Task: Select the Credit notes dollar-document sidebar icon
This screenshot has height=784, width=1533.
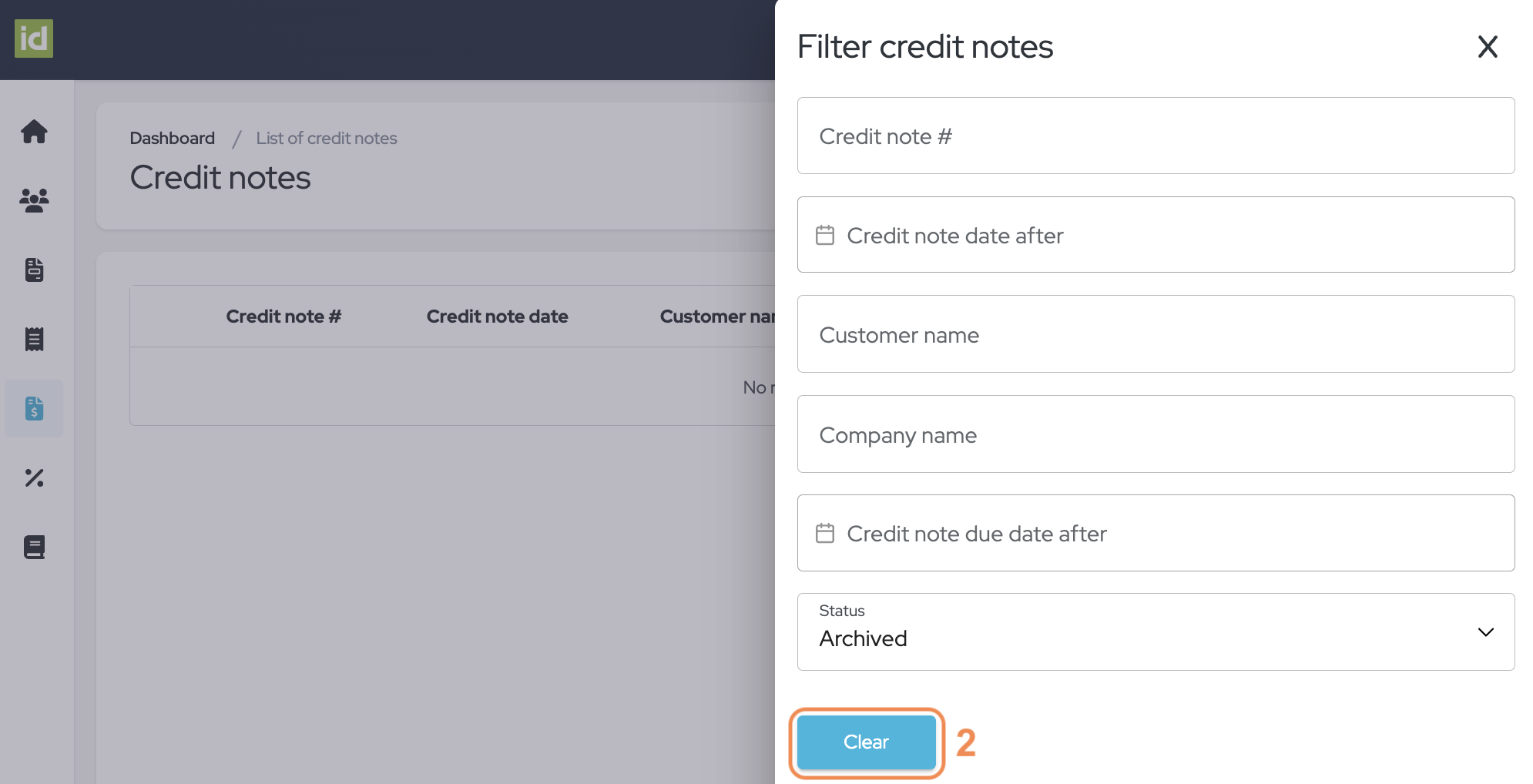Action: (34, 408)
